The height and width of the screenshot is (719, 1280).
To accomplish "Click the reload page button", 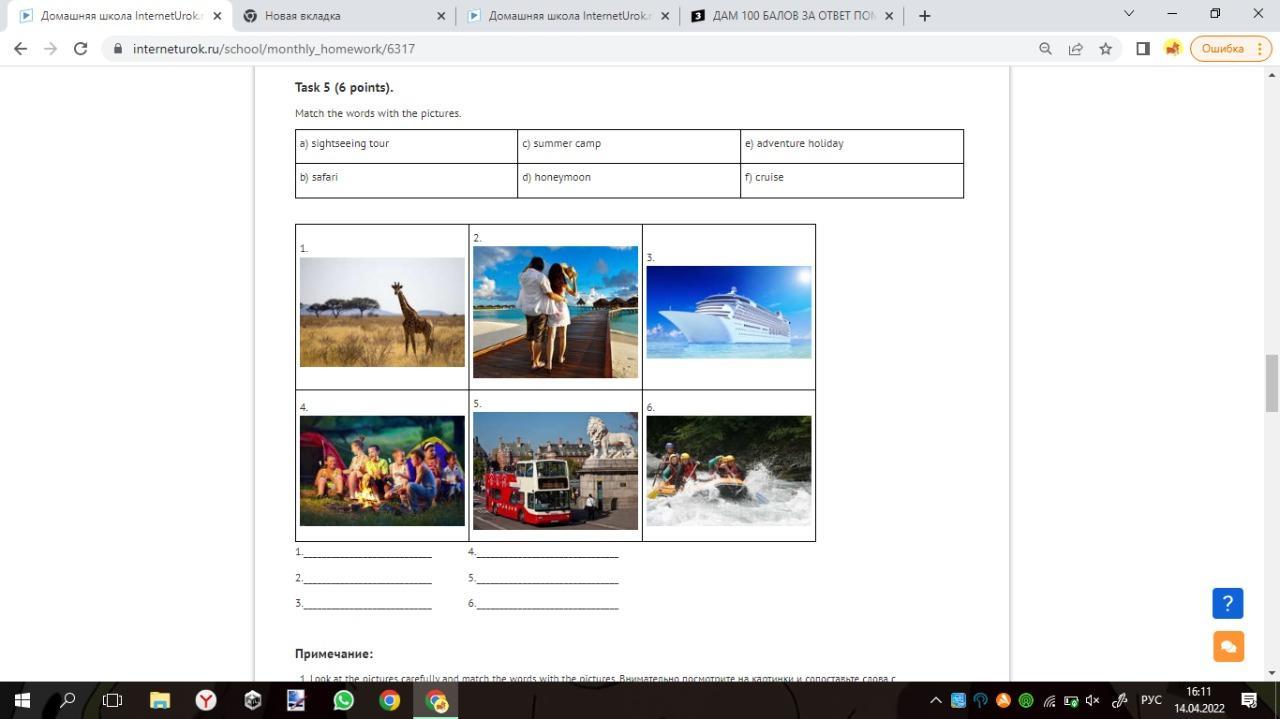I will 80,49.
